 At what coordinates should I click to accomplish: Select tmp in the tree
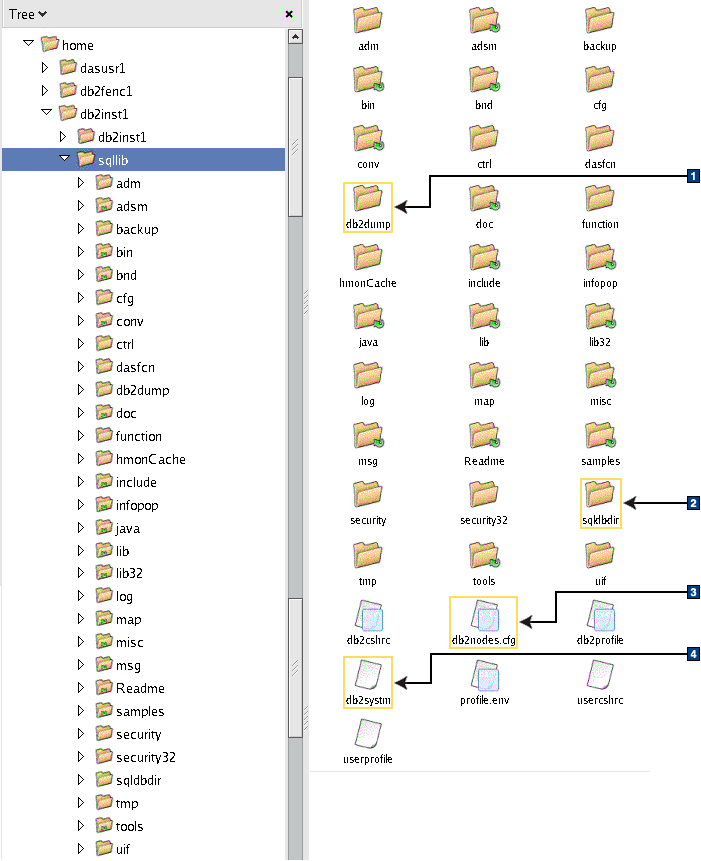point(127,803)
